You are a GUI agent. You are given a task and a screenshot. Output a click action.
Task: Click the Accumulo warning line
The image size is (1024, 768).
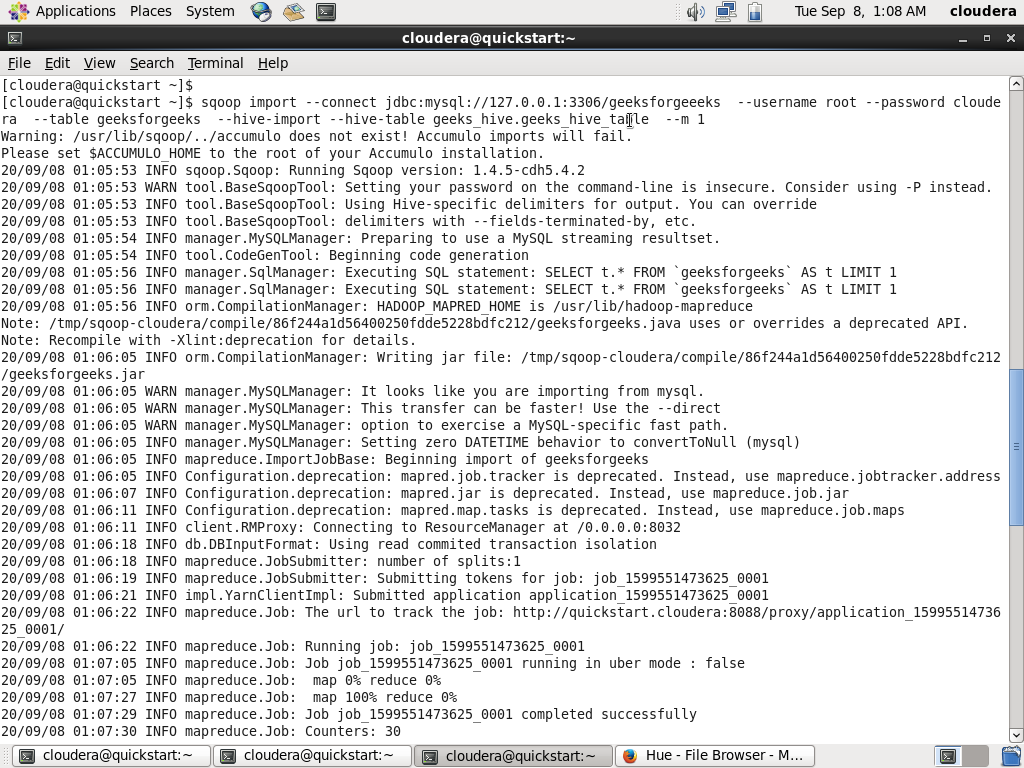tap(316, 136)
